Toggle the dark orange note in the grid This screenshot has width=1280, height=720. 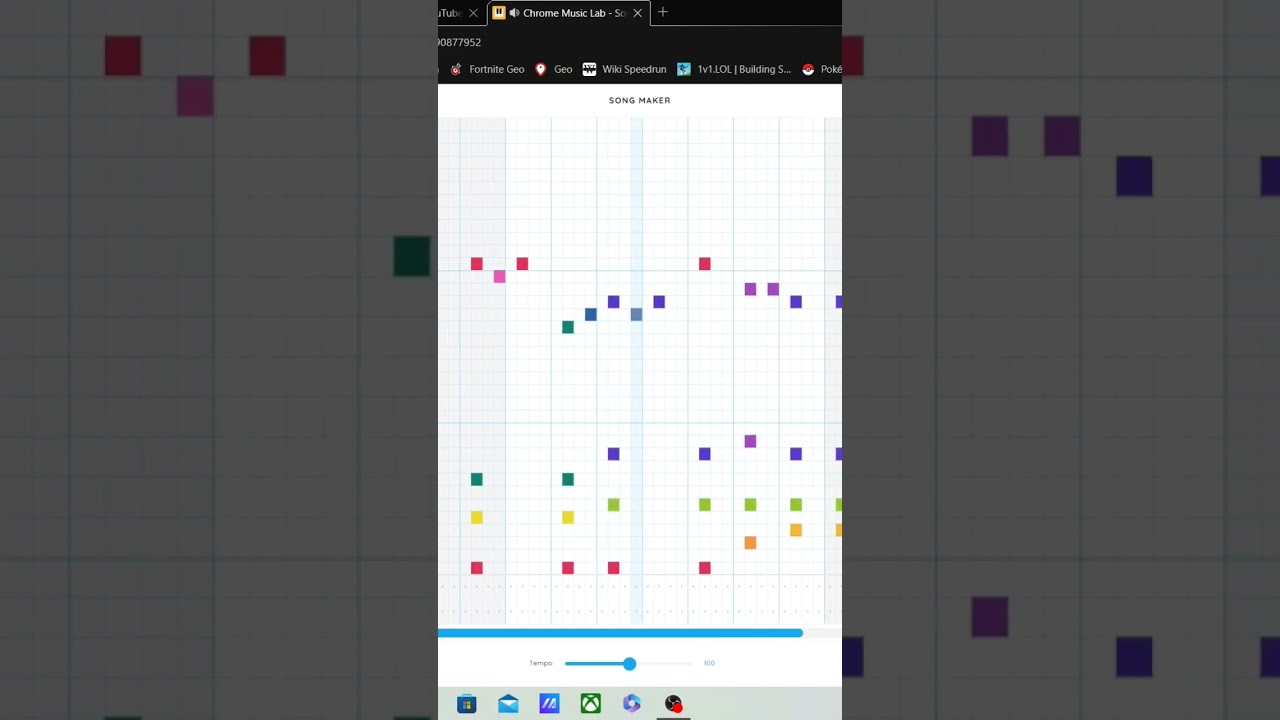[750, 543]
